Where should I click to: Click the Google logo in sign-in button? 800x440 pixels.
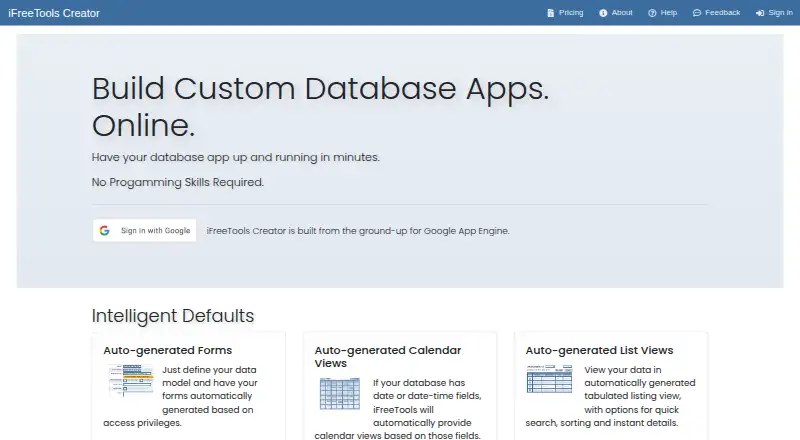coord(105,231)
